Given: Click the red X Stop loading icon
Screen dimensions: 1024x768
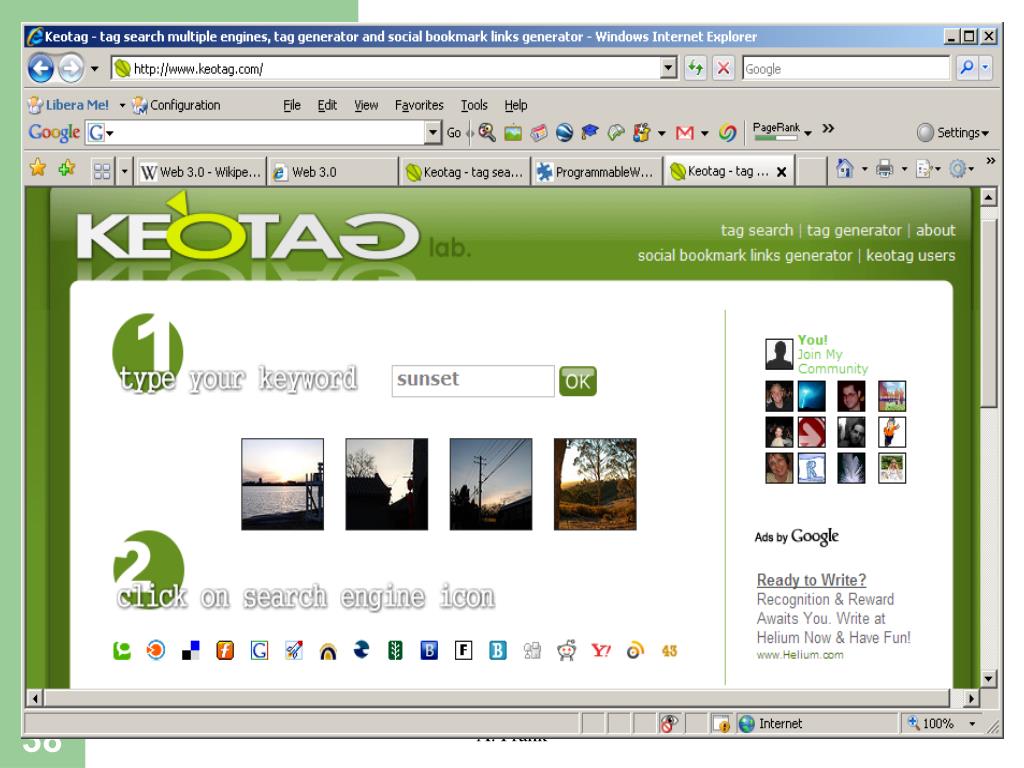Looking at the screenshot, I should [724, 68].
